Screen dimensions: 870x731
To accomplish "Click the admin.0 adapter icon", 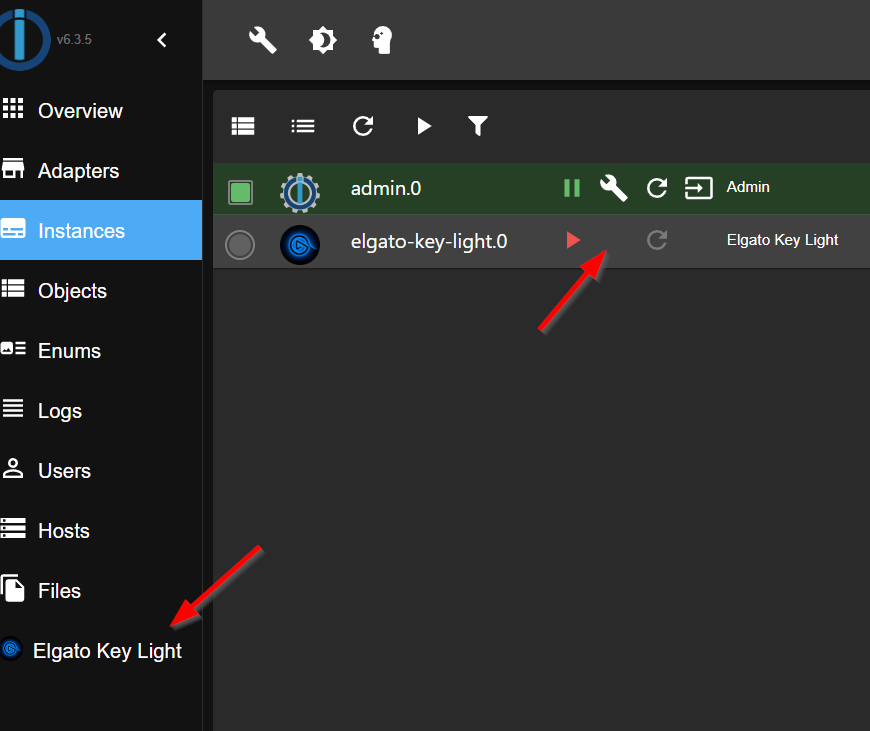I will click(300, 193).
